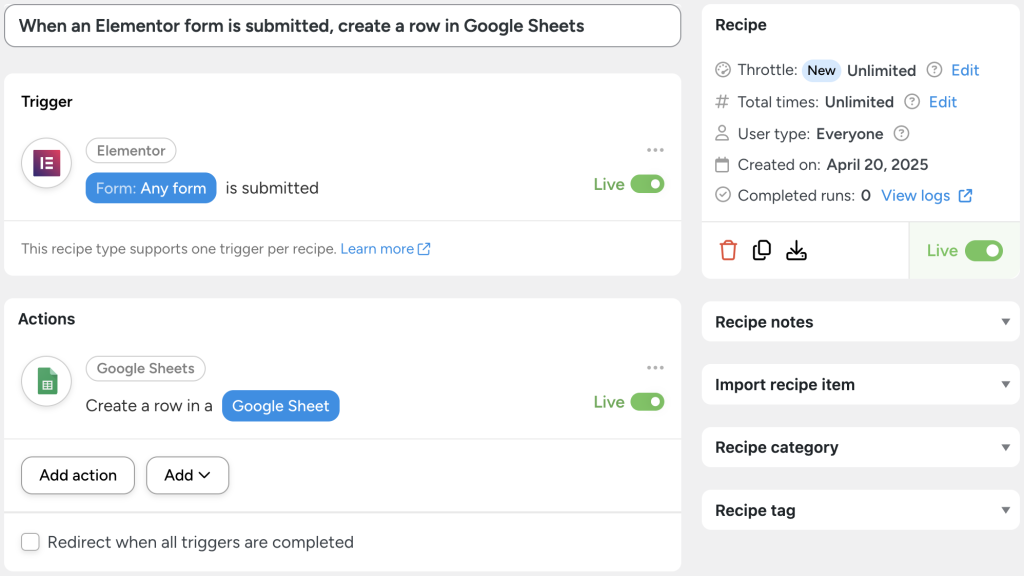Delete the recipe using the trash icon
1024x576 pixels.
tap(727, 249)
